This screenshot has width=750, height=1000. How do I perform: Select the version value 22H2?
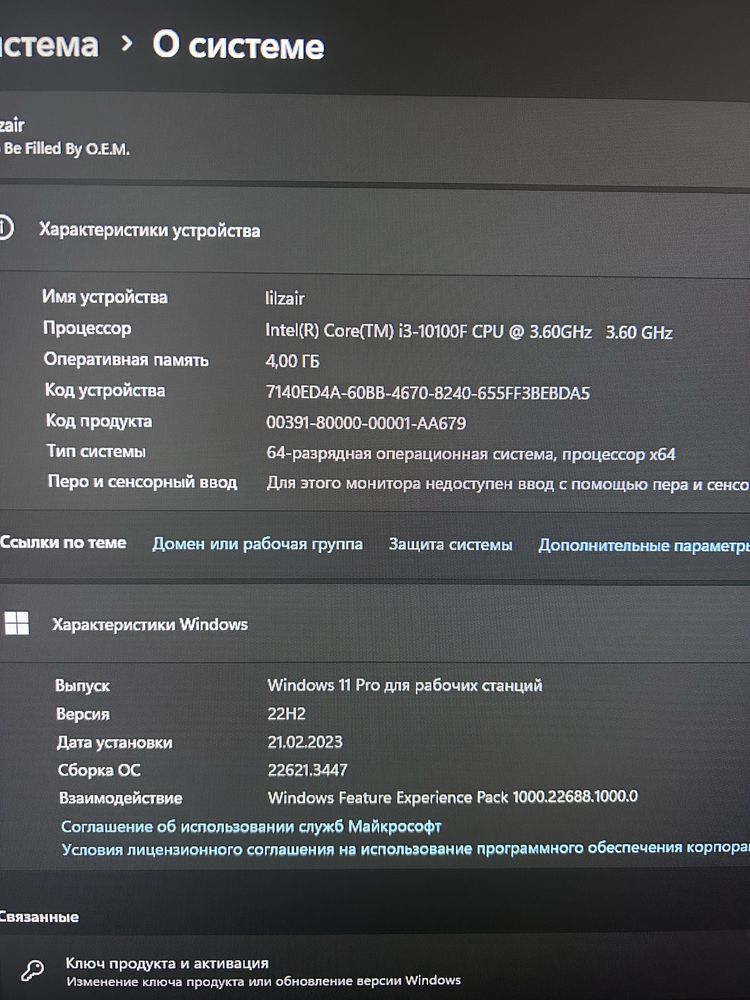[x=286, y=714]
